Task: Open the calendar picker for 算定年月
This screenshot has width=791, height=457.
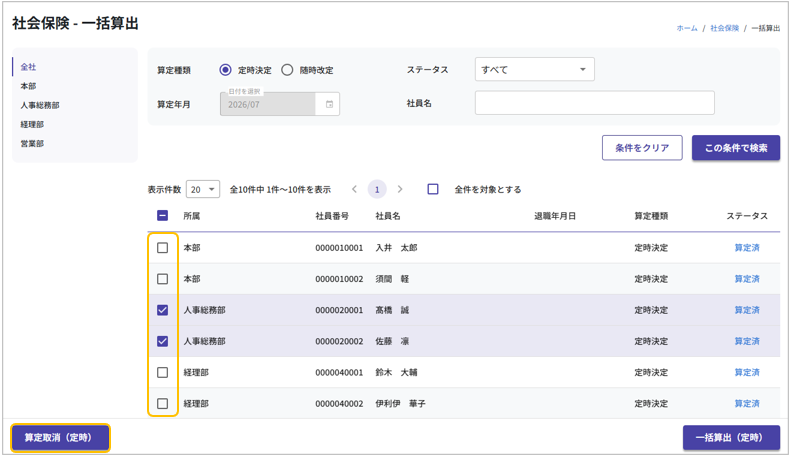Action: (x=329, y=104)
